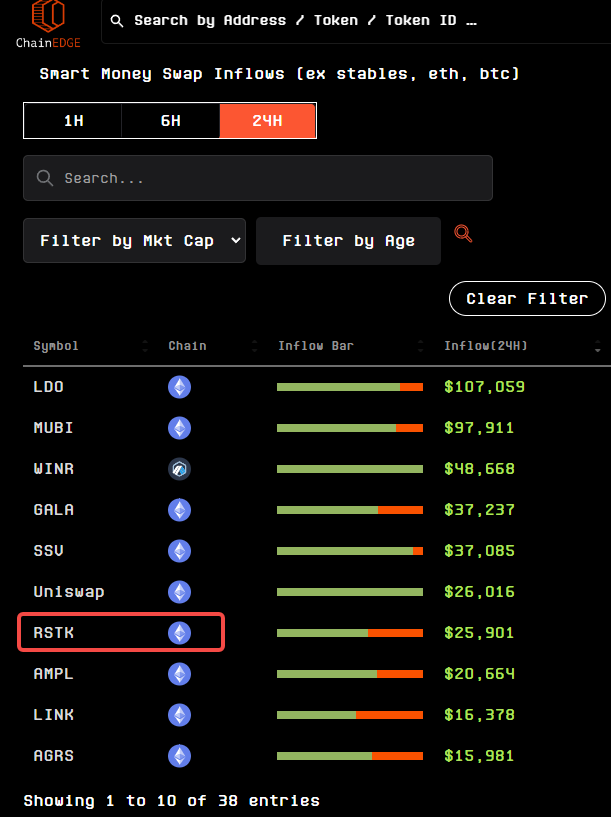The width and height of the screenshot is (611, 817).
Task: Click the LDO inflow bar
Action: [350, 387]
